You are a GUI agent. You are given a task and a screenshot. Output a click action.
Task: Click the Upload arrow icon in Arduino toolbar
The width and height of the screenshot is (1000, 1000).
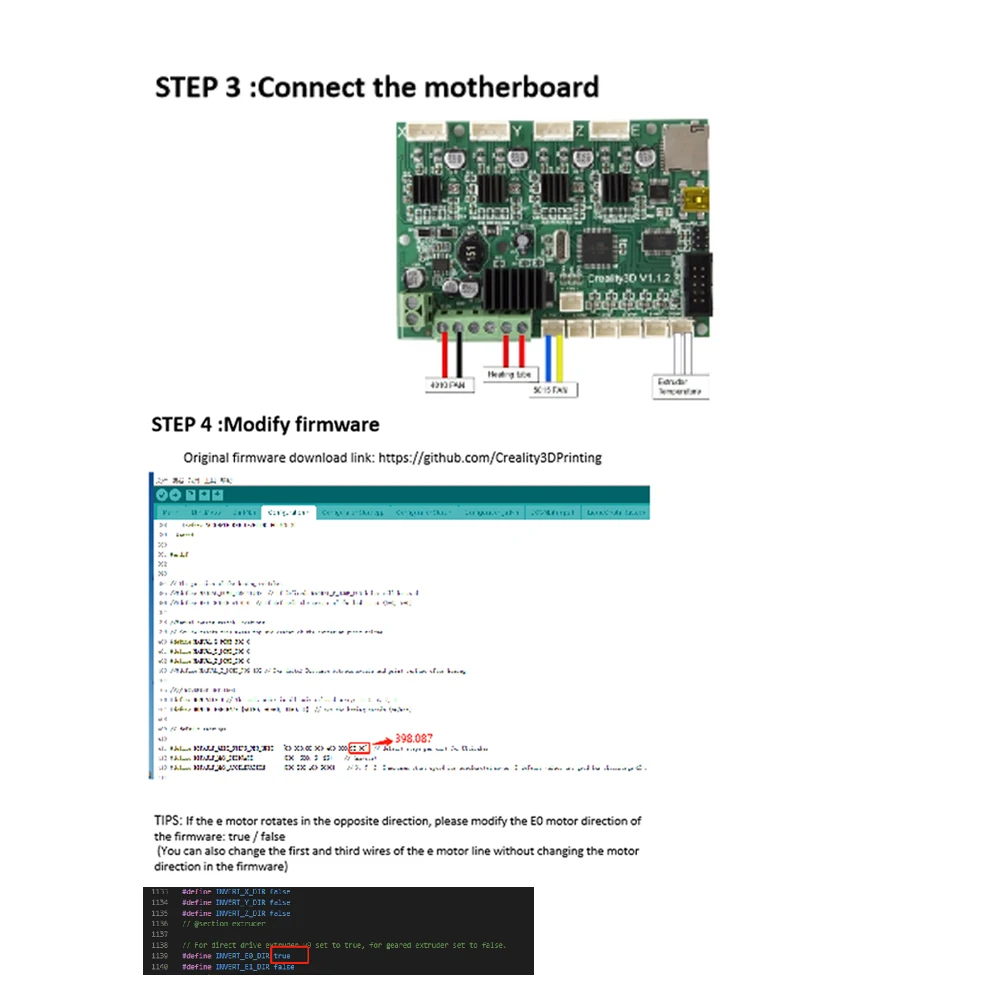click(175, 495)
